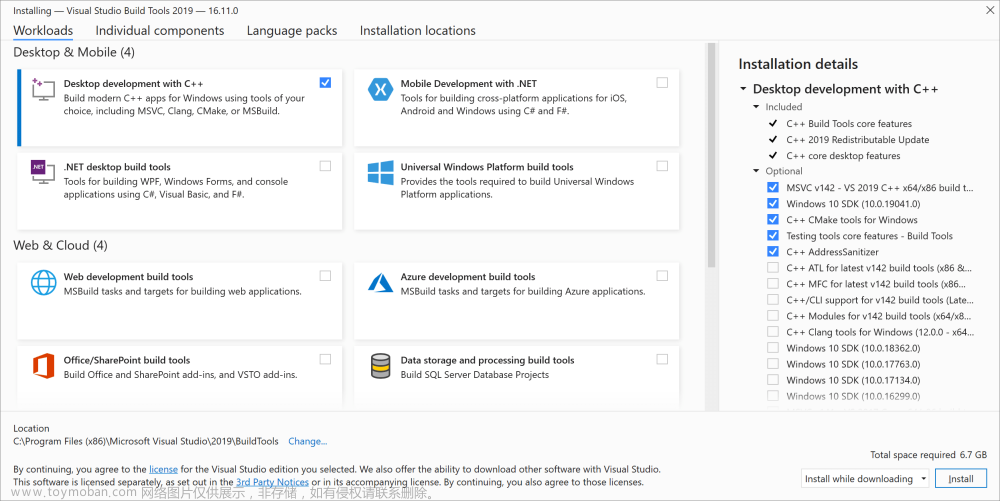The height and width of the screenshot is (501, 1000).
Task: Check Windows 10 SDK (10.0.17763.0) option
Action: pyautogui.click(x=773, y=364)
